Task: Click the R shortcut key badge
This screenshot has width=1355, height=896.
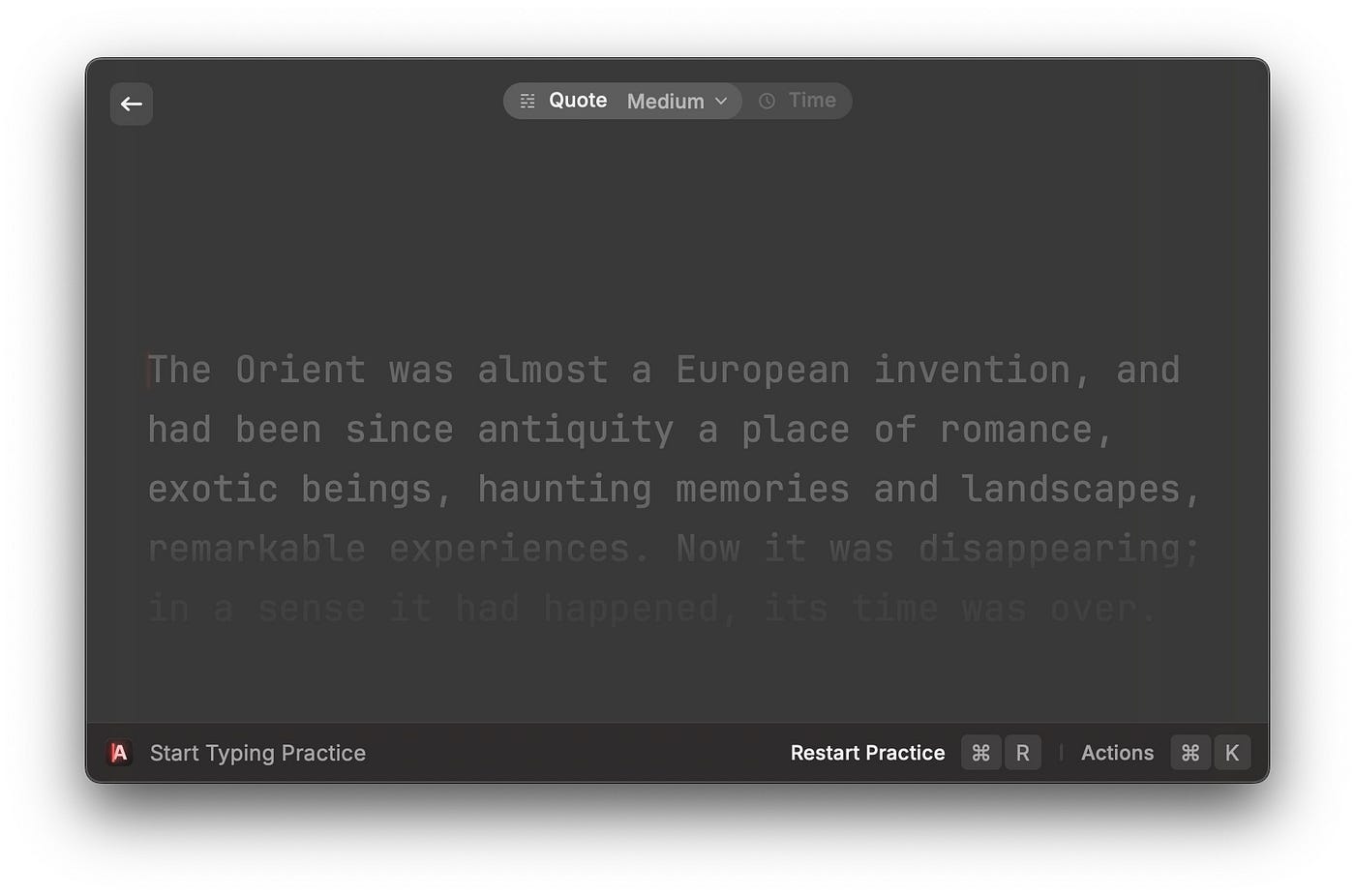Action: tap(1022, 753)
